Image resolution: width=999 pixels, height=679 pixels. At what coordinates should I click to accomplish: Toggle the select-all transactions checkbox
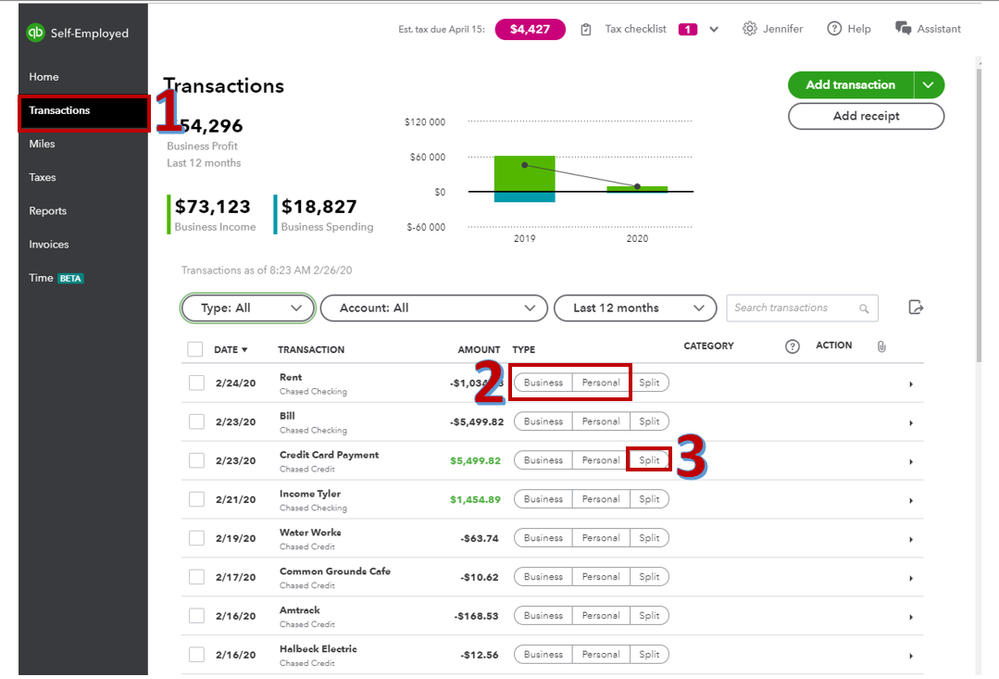(x=195, y=349)
